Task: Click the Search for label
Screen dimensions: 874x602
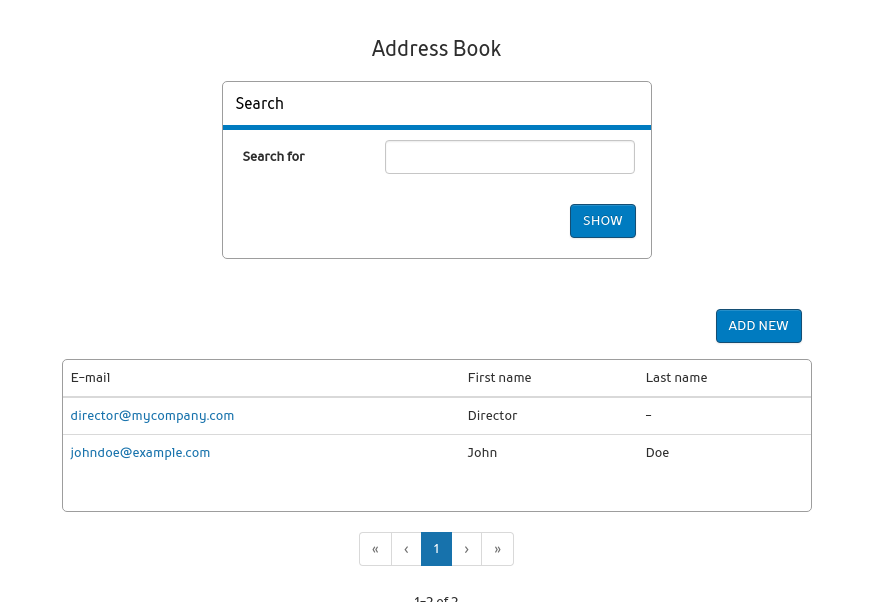Action: (273, 157)
